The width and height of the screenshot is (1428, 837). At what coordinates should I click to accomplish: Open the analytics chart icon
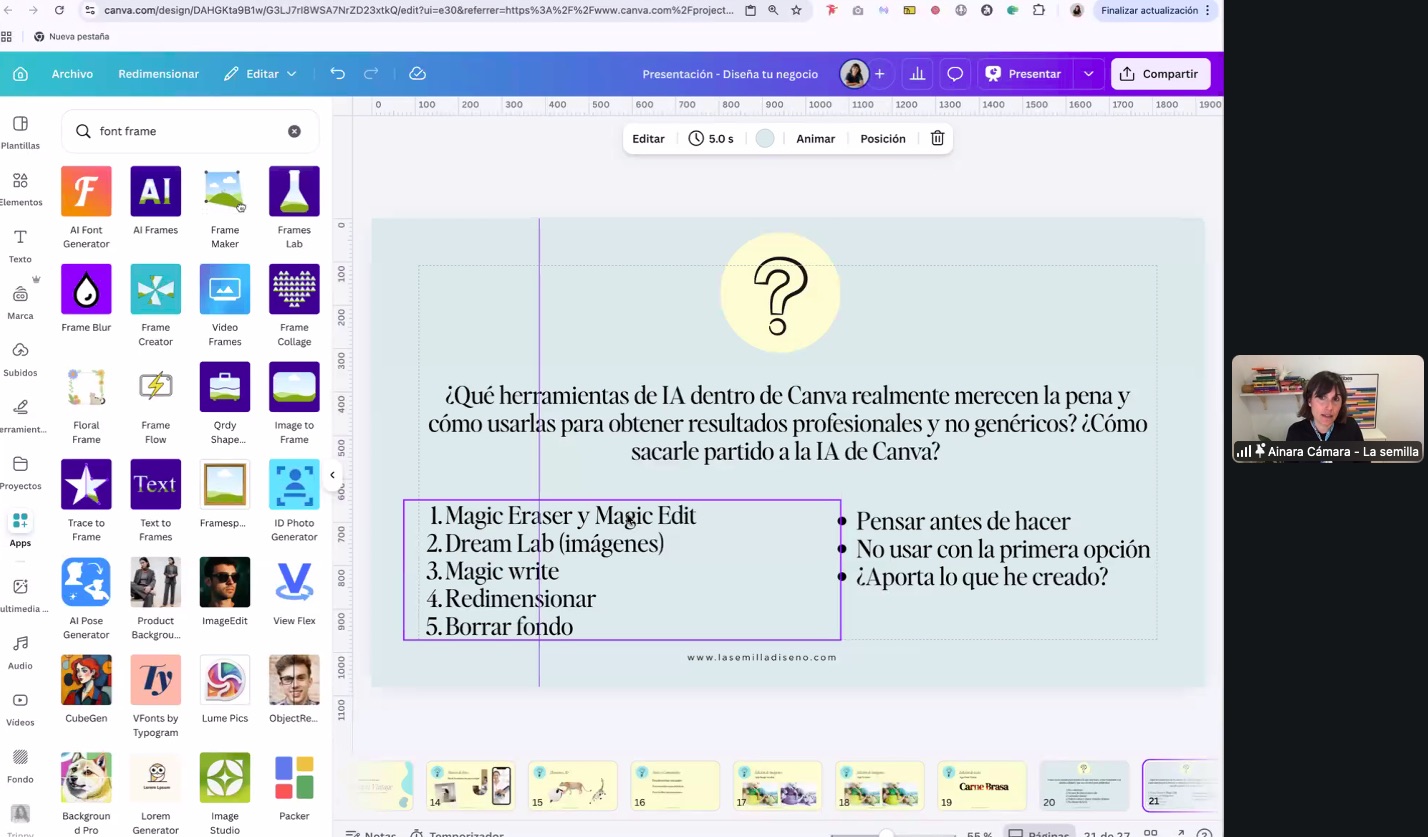916,74
